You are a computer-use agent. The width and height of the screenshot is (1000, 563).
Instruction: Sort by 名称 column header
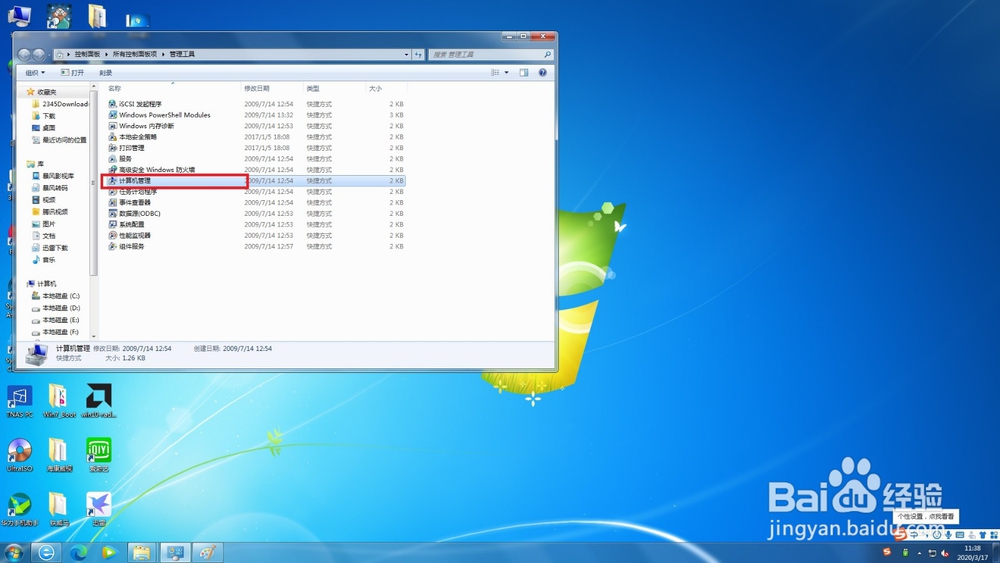172,88
